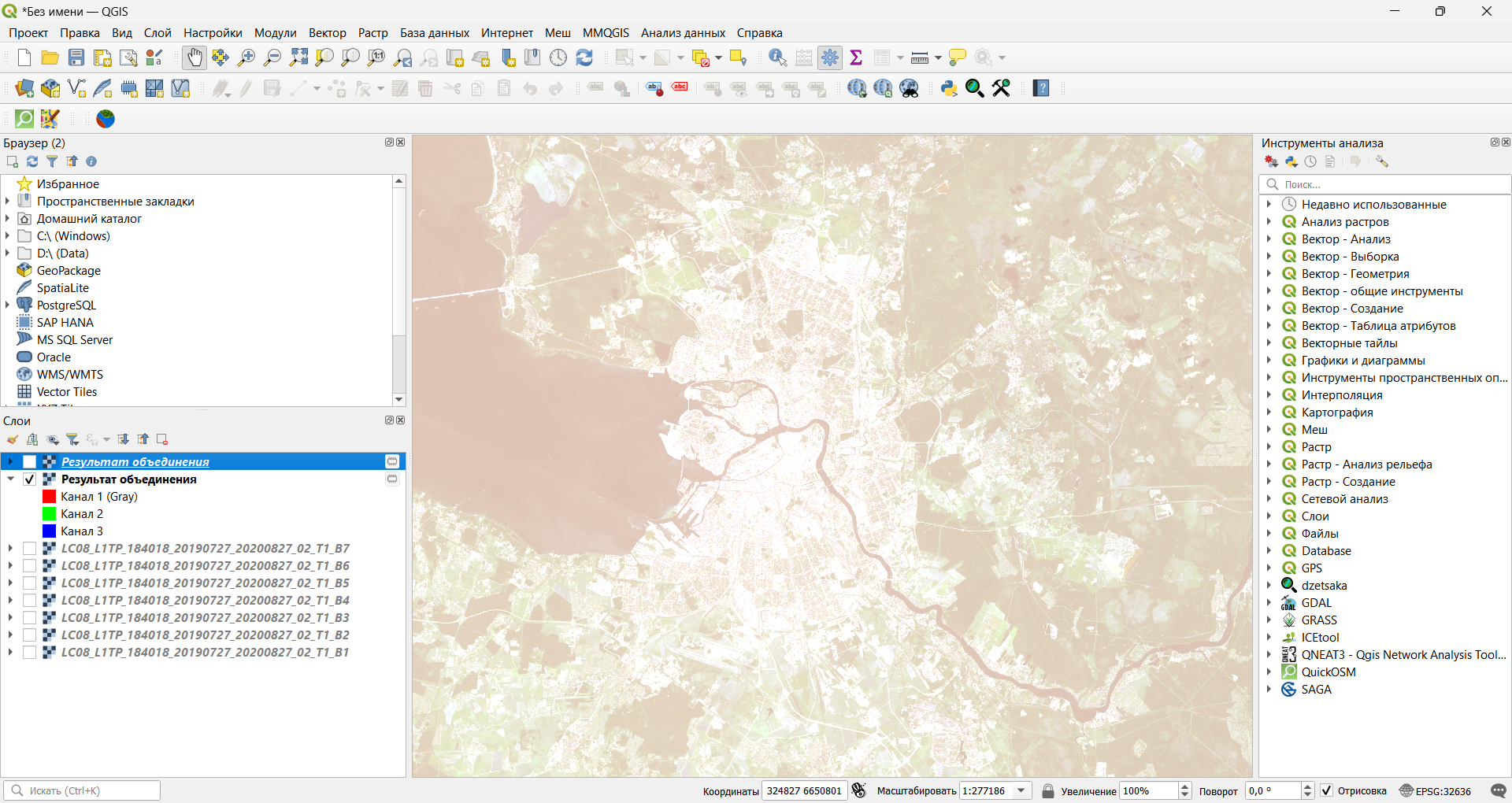The image size is (1512, 803).
Task: Click the Zoom In magnifier tool
Action: pos(246,57)
